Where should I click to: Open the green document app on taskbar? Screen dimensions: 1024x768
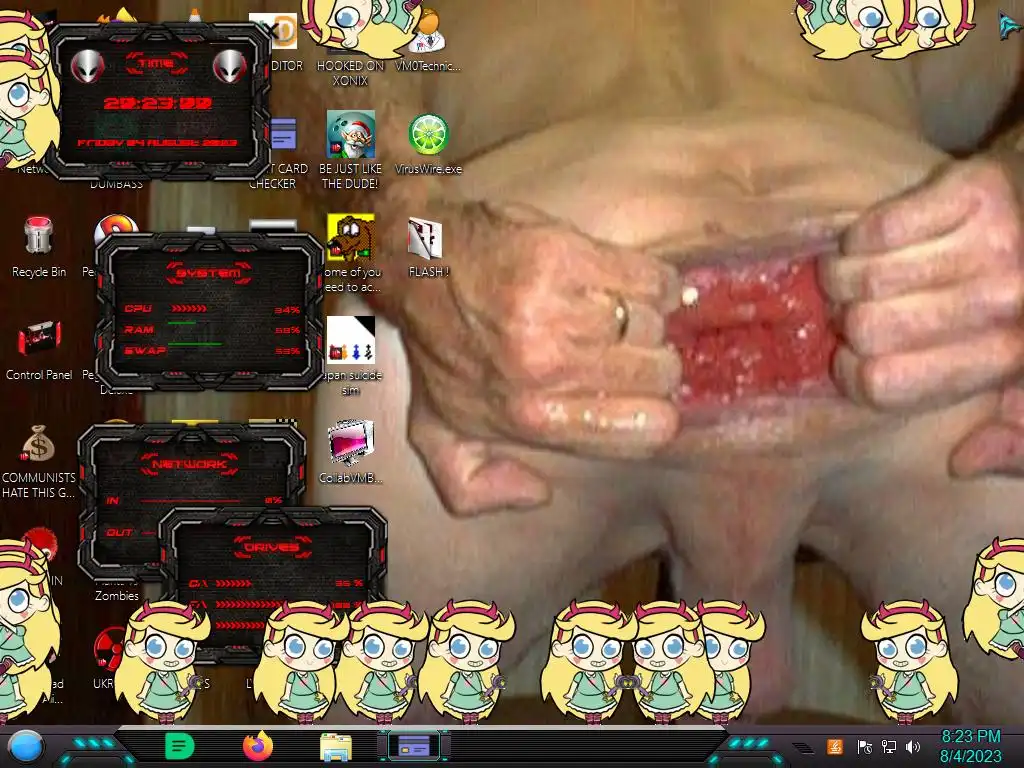pos(180,746)
